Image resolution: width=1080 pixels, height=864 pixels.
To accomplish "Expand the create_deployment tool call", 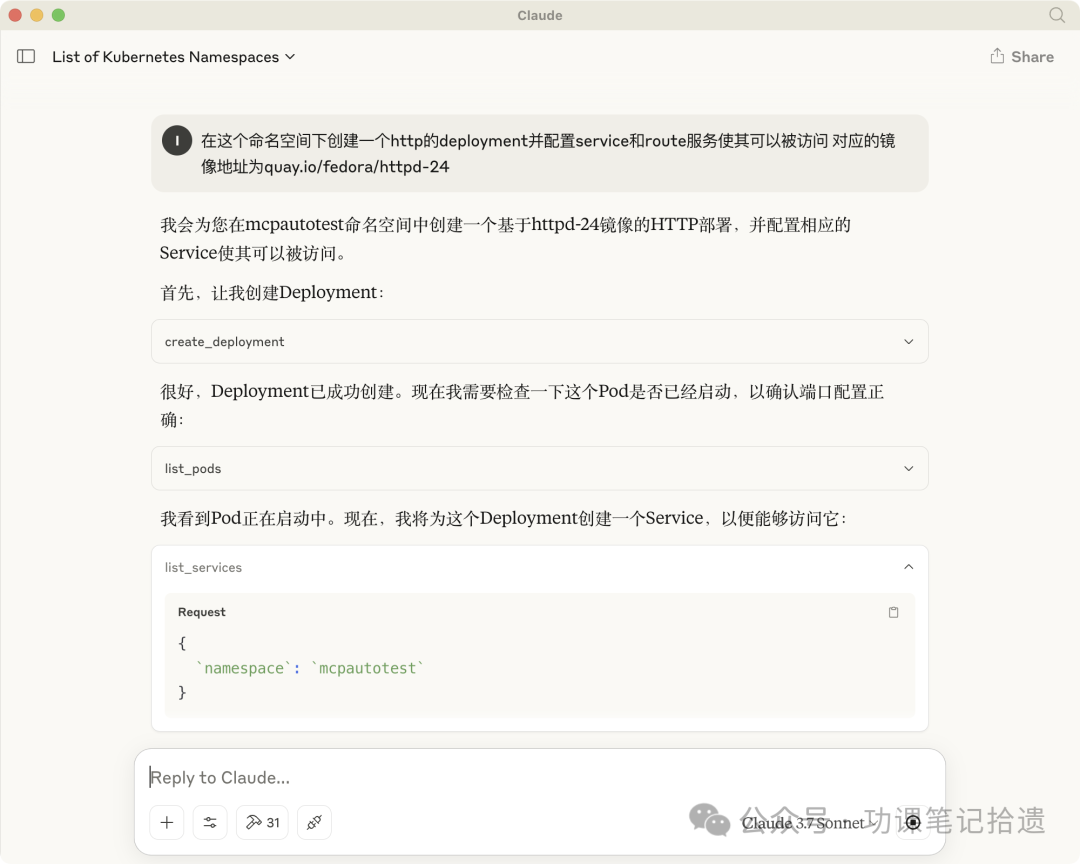I will pyautogui.click(x=908, y=341).
